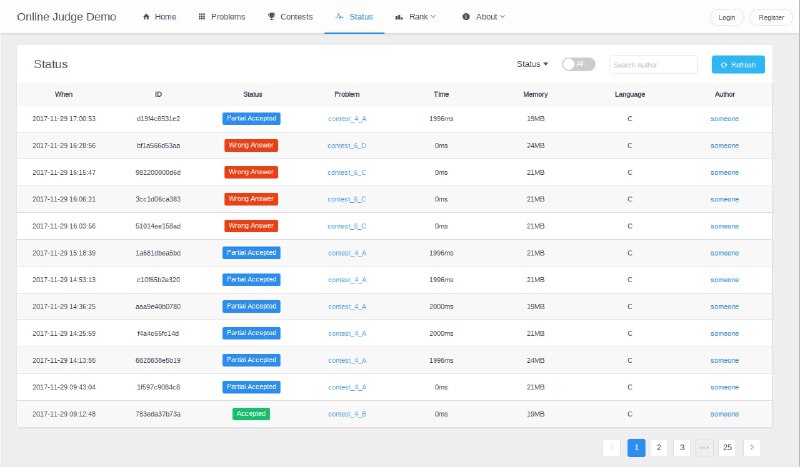Click the Login button
Screen dimensions: 800x467
click(x=727, y=17)
